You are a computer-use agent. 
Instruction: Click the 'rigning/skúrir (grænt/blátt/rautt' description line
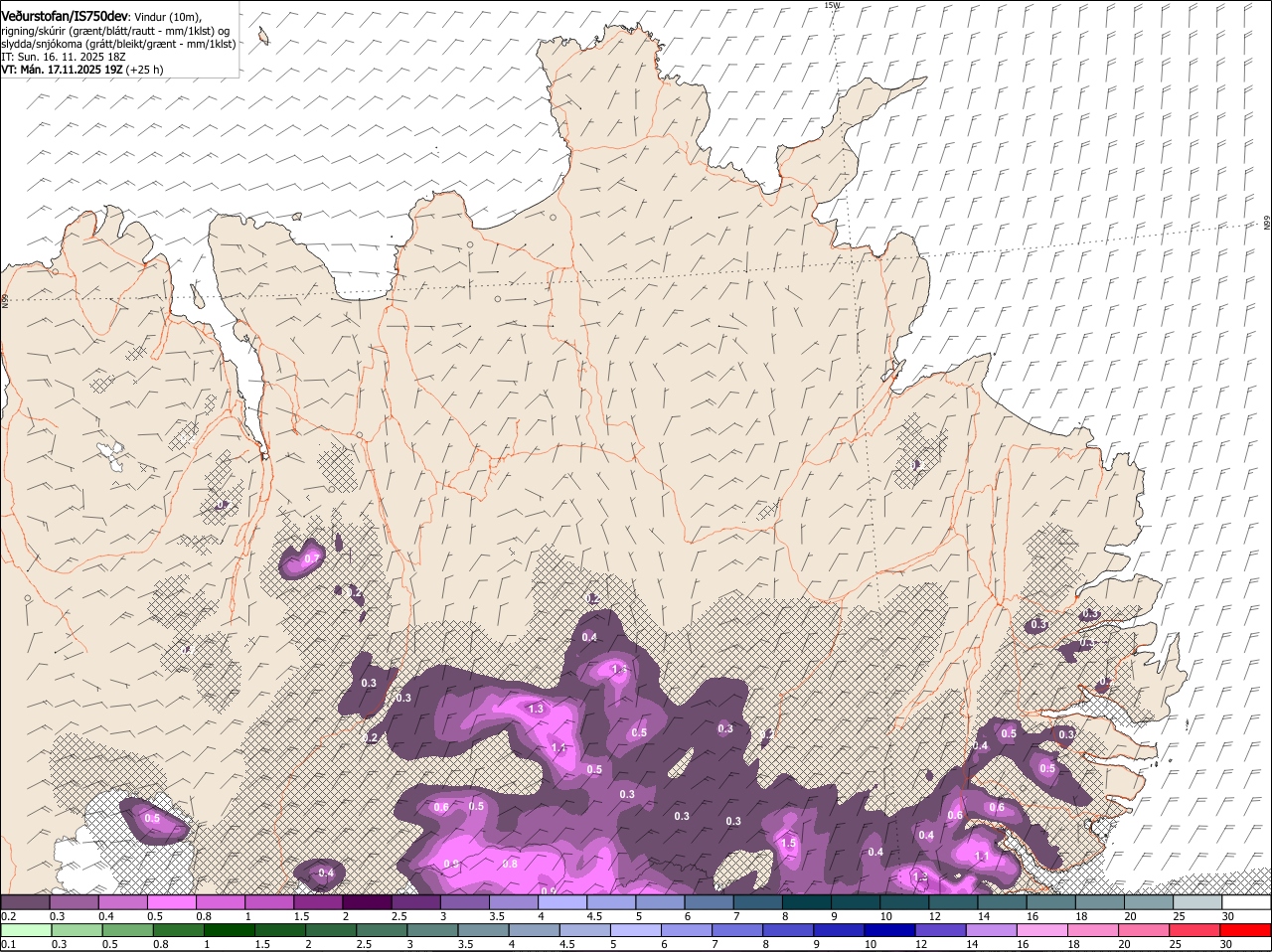click(114, 31)
